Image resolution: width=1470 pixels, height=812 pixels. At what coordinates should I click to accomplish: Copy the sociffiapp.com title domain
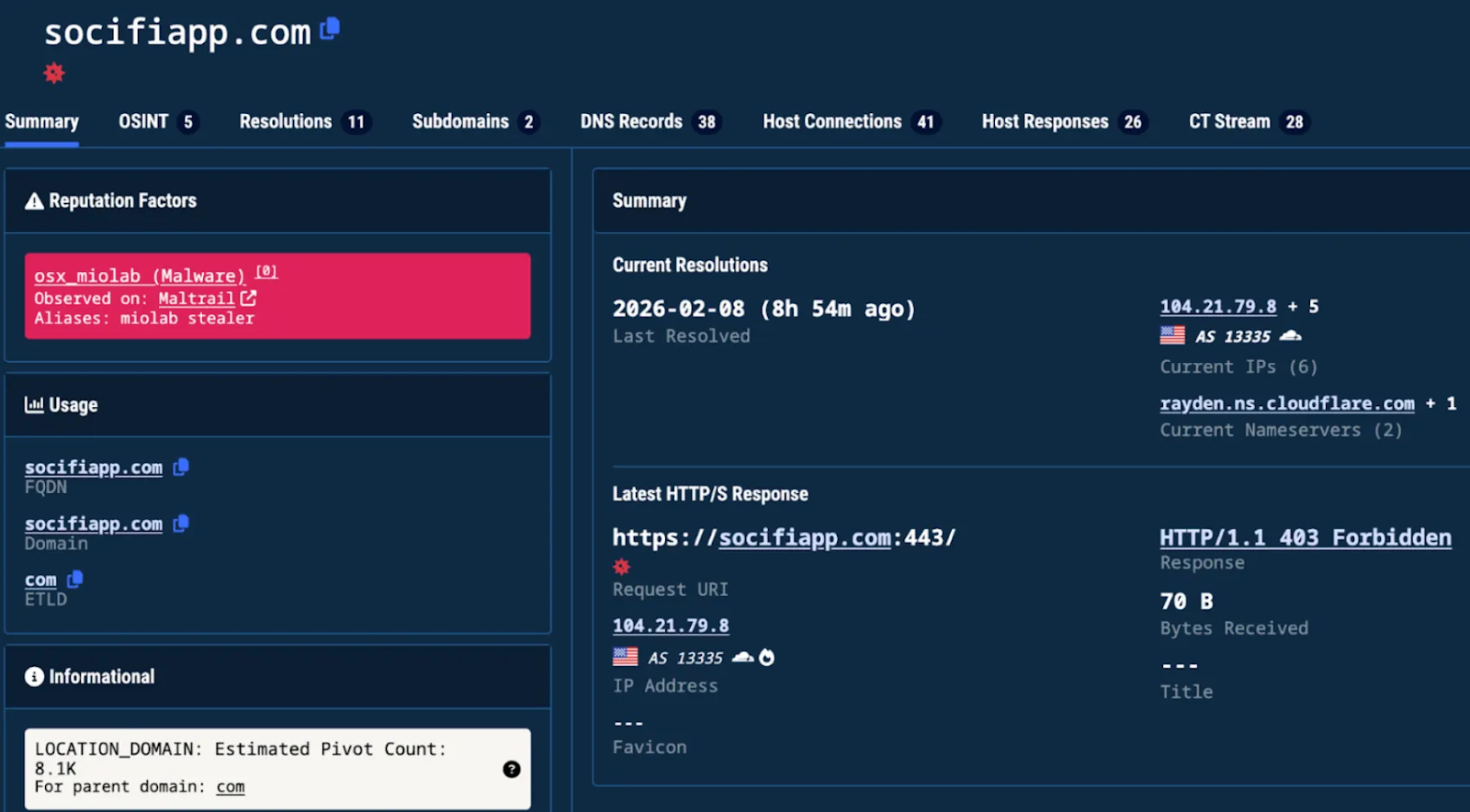330,29
